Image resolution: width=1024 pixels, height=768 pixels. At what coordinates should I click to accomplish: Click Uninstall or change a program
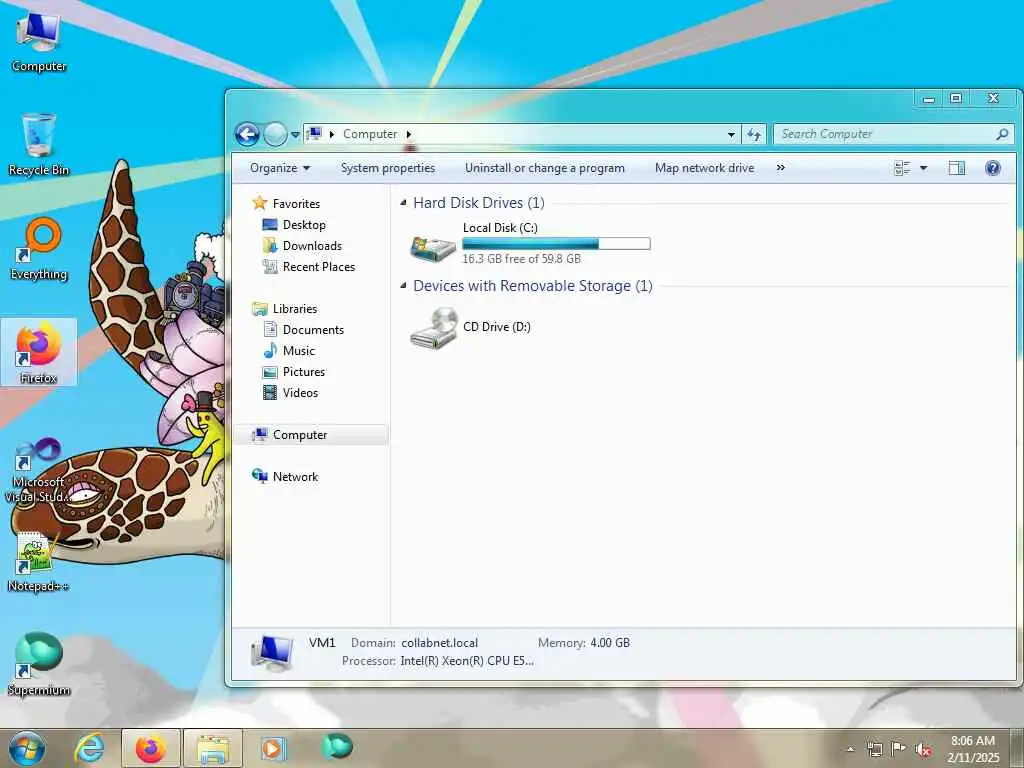[545, 168]
